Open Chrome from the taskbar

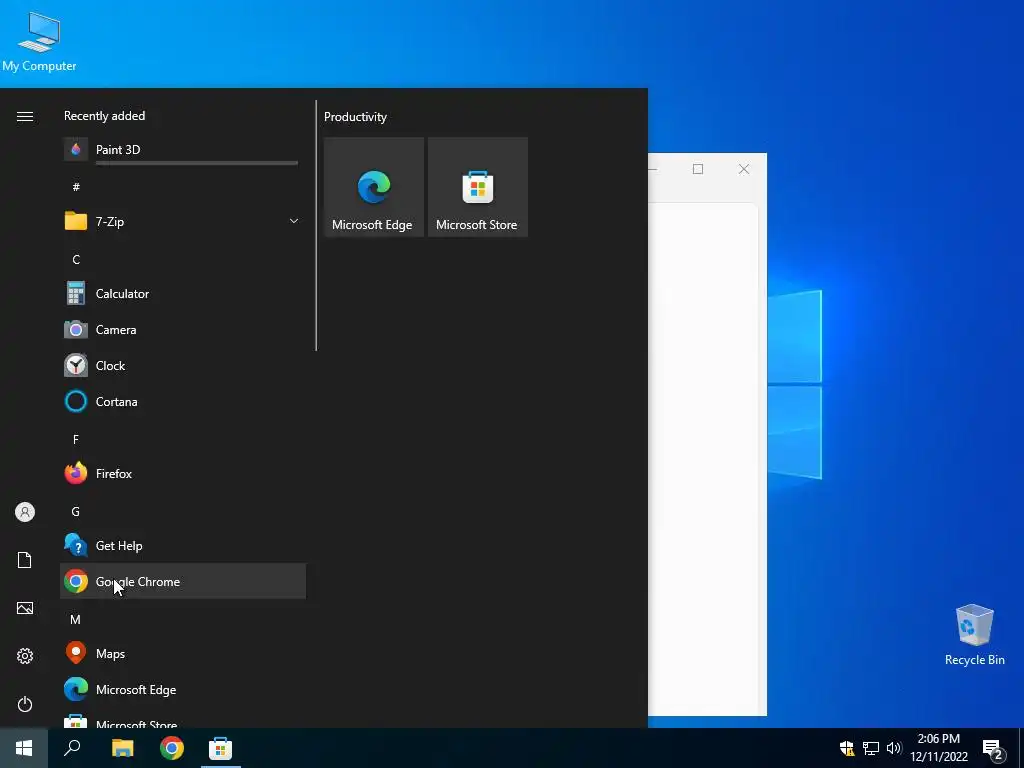click(x=172, y=748)
